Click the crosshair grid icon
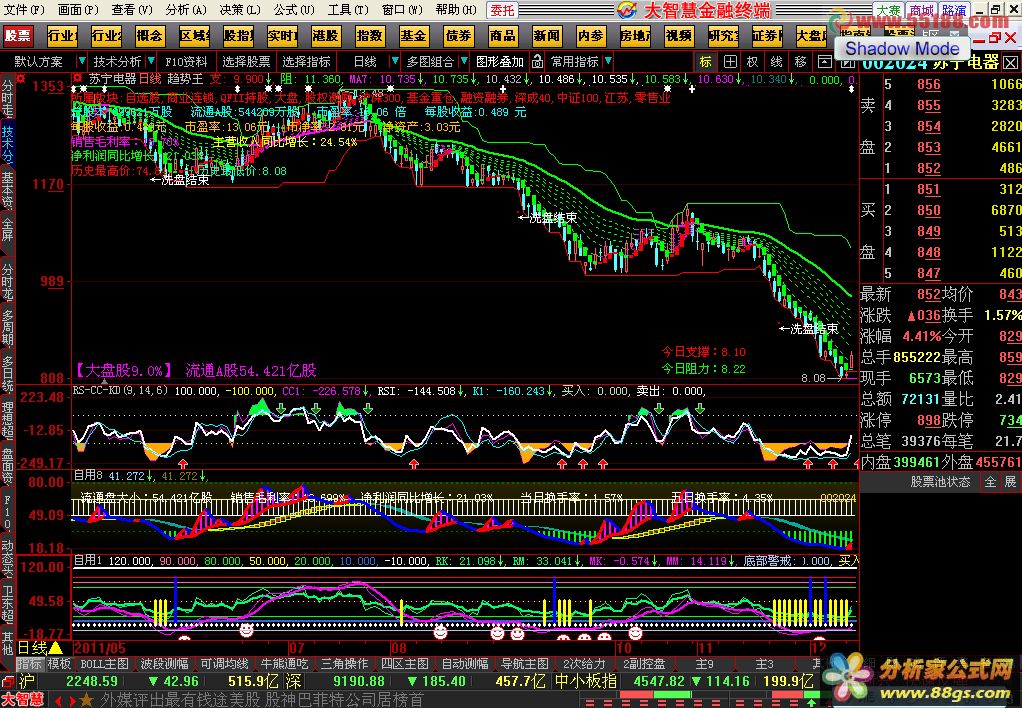 point(730,62)
